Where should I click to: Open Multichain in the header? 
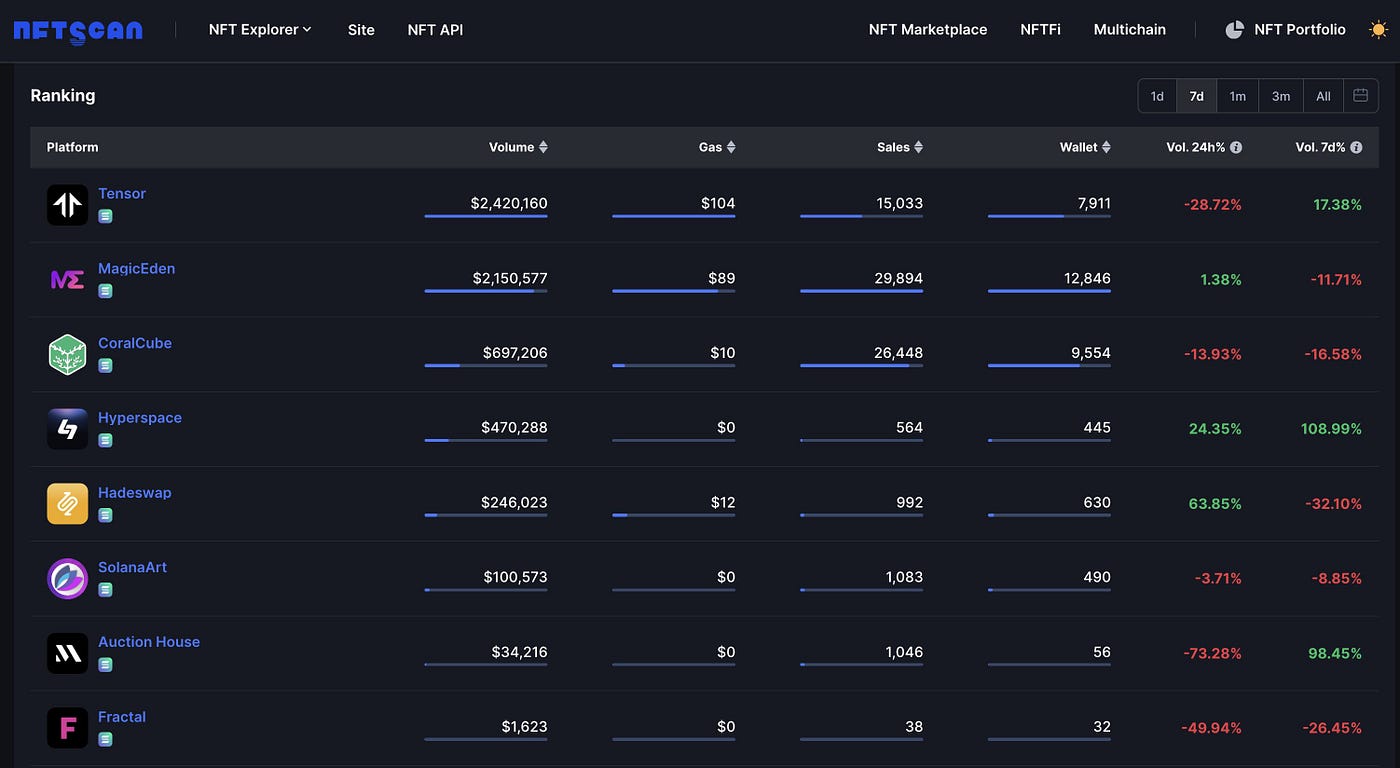(x=1130, y=30)
